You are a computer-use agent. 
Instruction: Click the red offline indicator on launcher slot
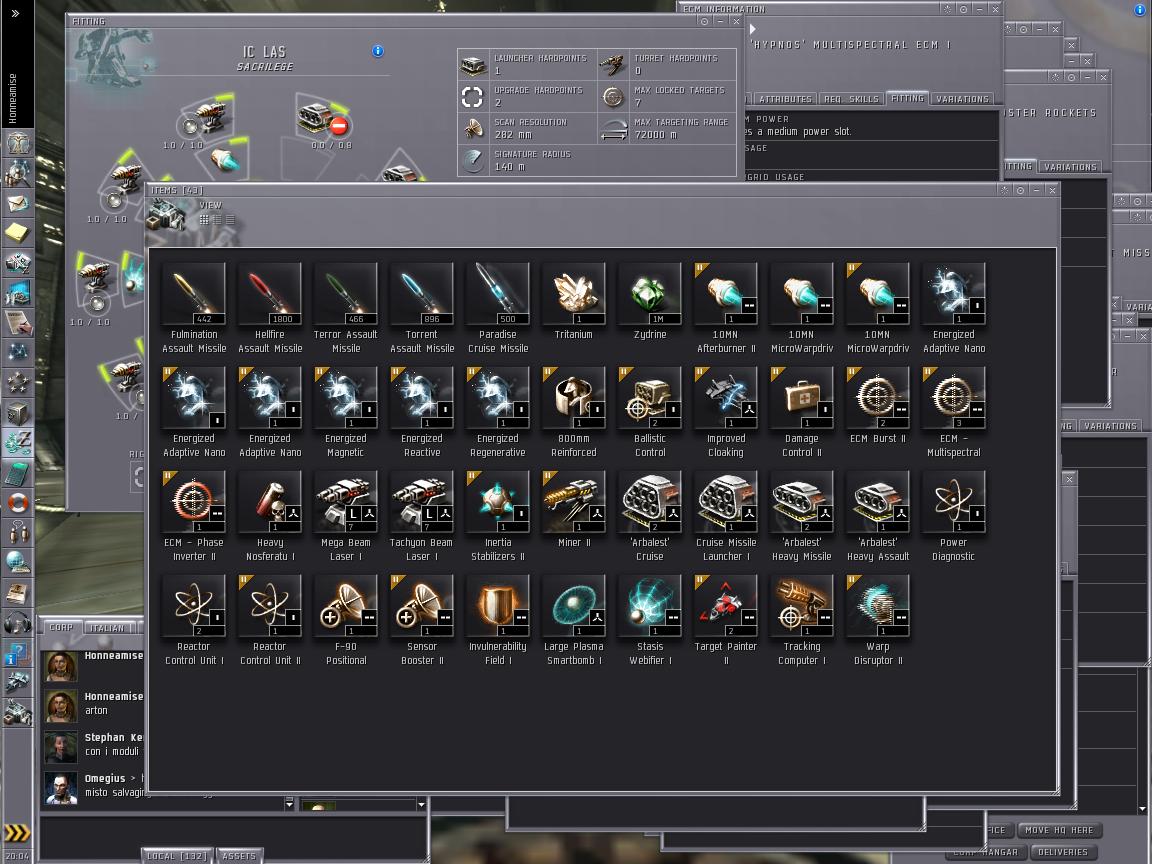point(339,126)
